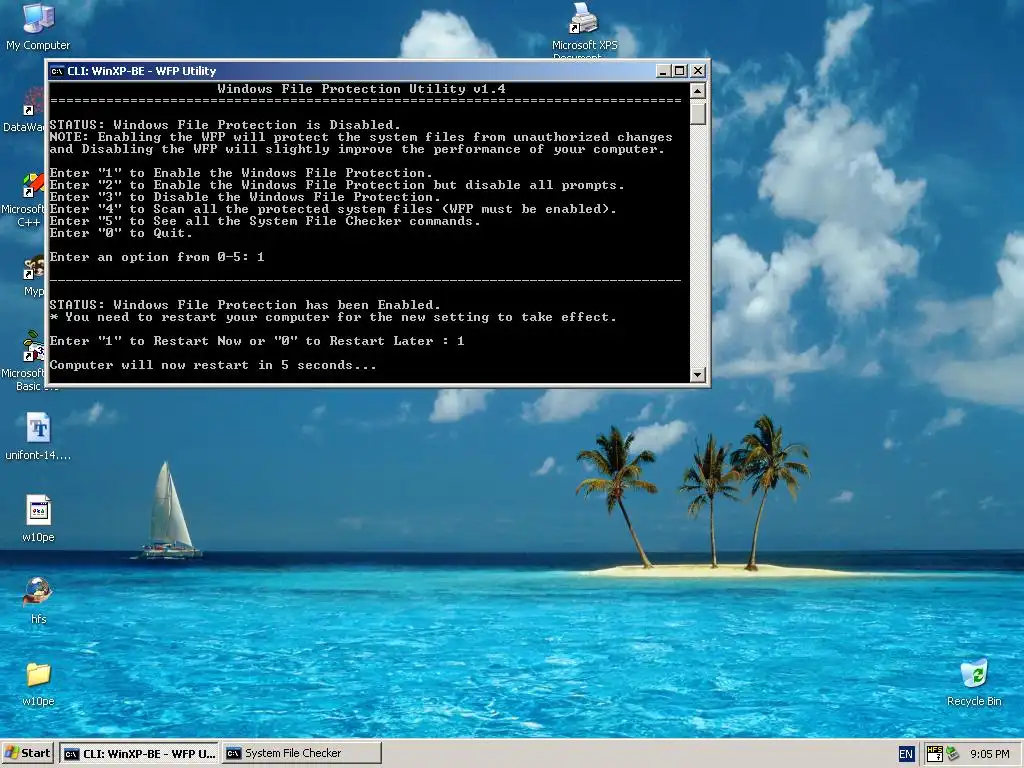Switch to the System File Checker taskbar button
The height and width of the screenshot is (768, 1024).
pyautogui.click(x=302, y=753)
